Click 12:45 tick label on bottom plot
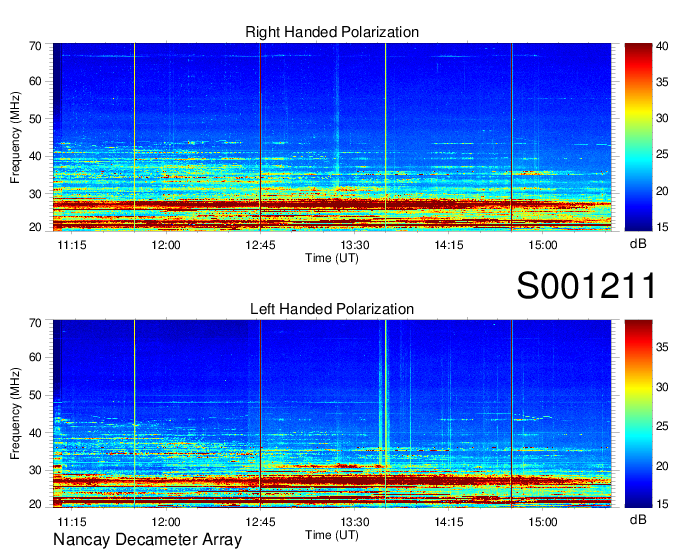The width and height of the screenshot is (680, 552). click(260, 522)
